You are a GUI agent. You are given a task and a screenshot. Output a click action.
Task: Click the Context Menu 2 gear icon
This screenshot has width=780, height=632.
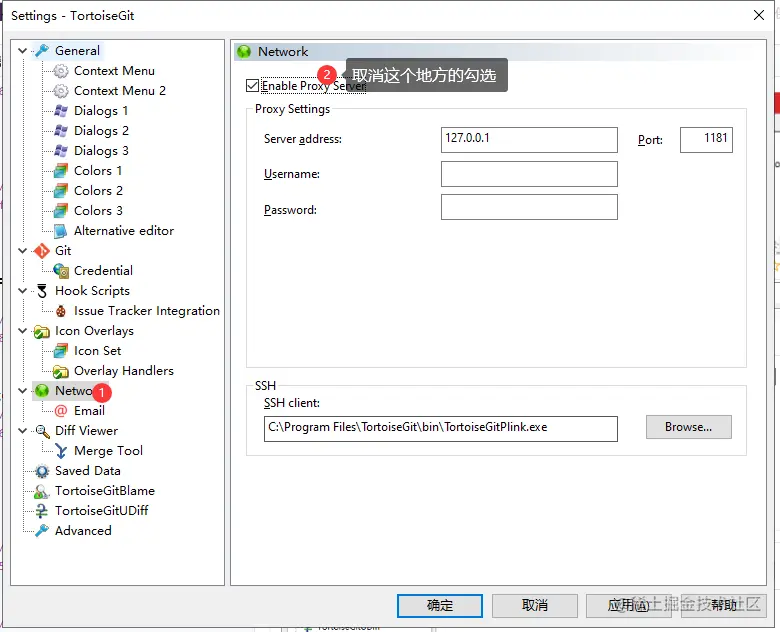[x=61, y=91]
